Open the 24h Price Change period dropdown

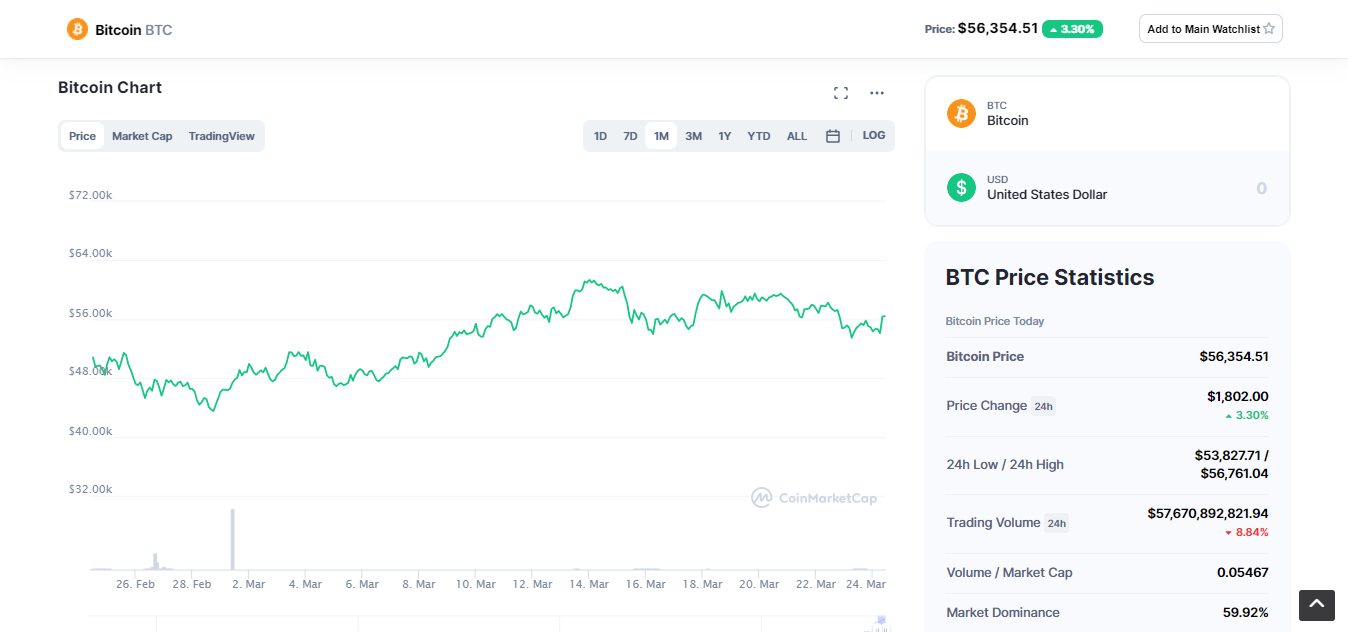(x=1043, y=406)
